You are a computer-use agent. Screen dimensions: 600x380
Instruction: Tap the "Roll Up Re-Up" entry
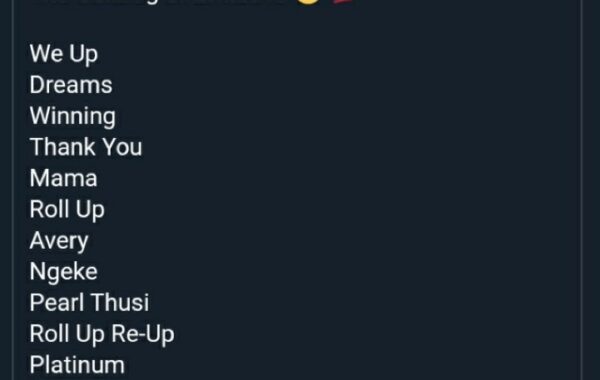pyautogui.click(x=102, y=334)
